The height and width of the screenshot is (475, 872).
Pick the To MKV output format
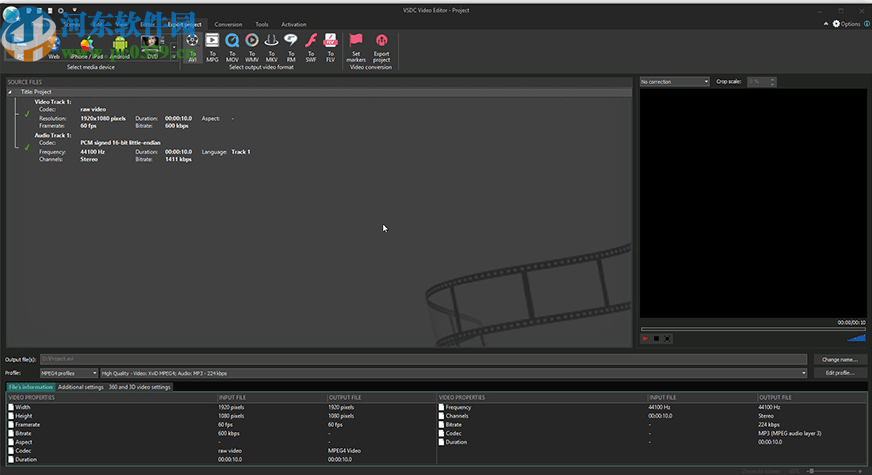click(271, 48)
